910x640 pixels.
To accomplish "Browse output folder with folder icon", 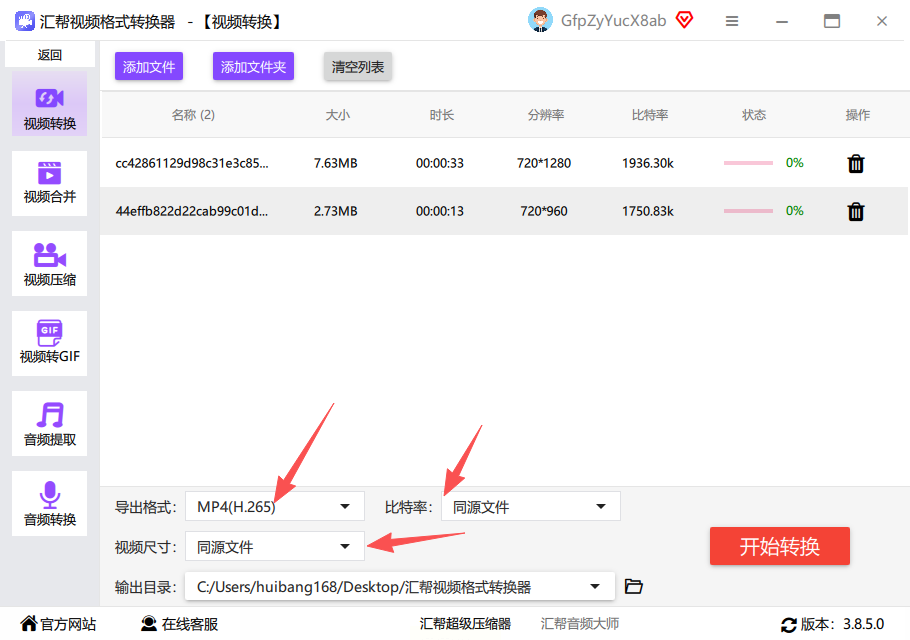I will click(x=634, y=587).
